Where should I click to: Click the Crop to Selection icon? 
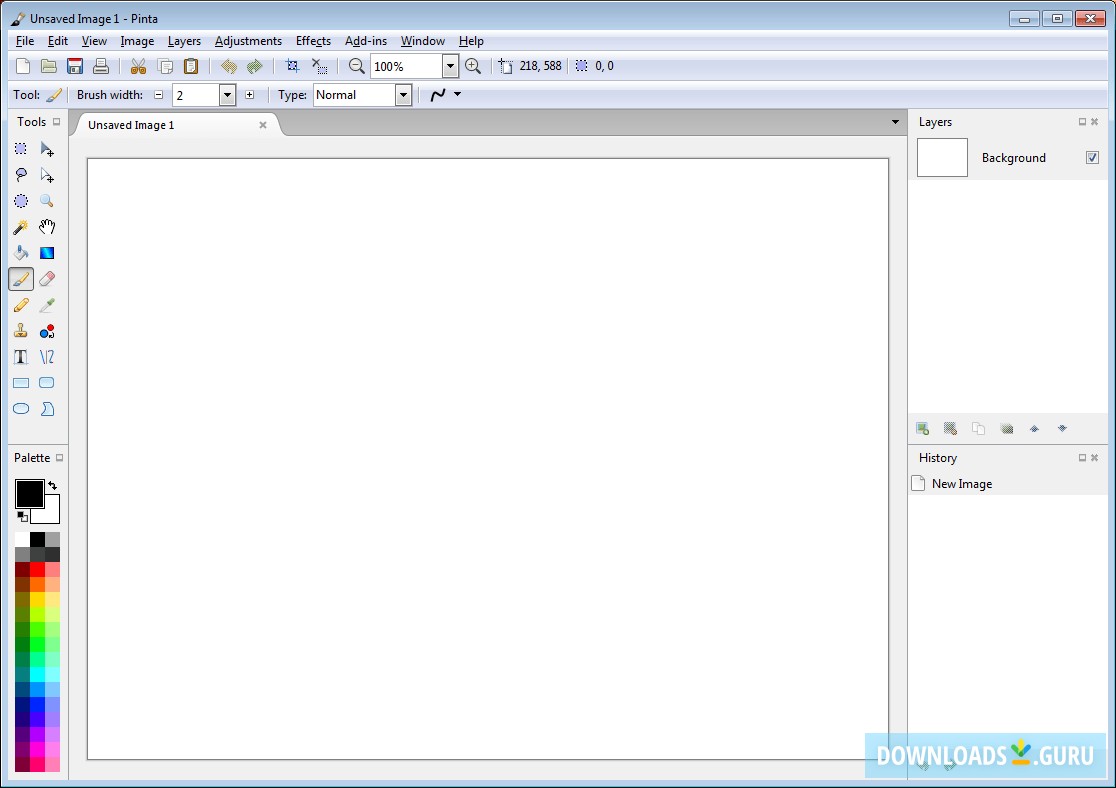(x=293, y=66)
